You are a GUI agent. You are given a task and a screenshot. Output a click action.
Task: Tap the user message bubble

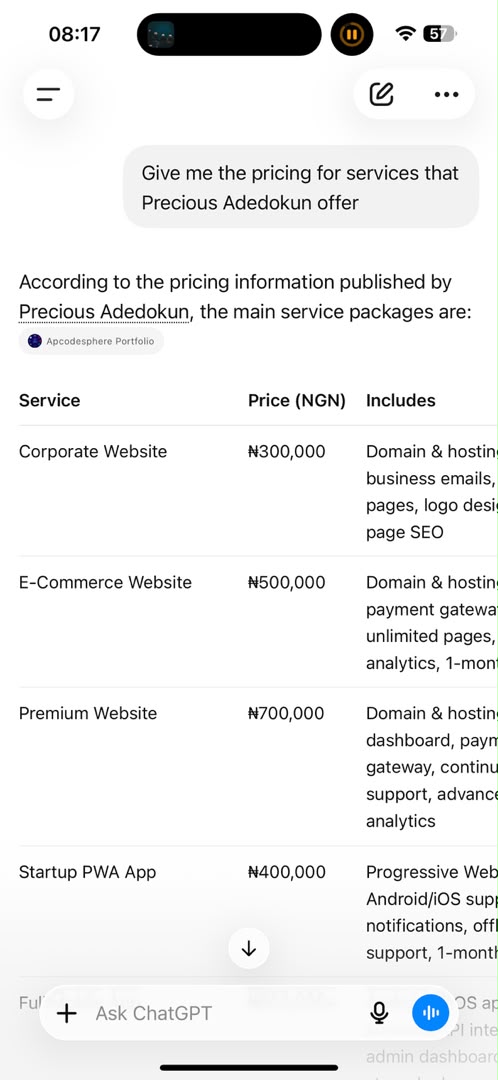(x=300, y=187)
